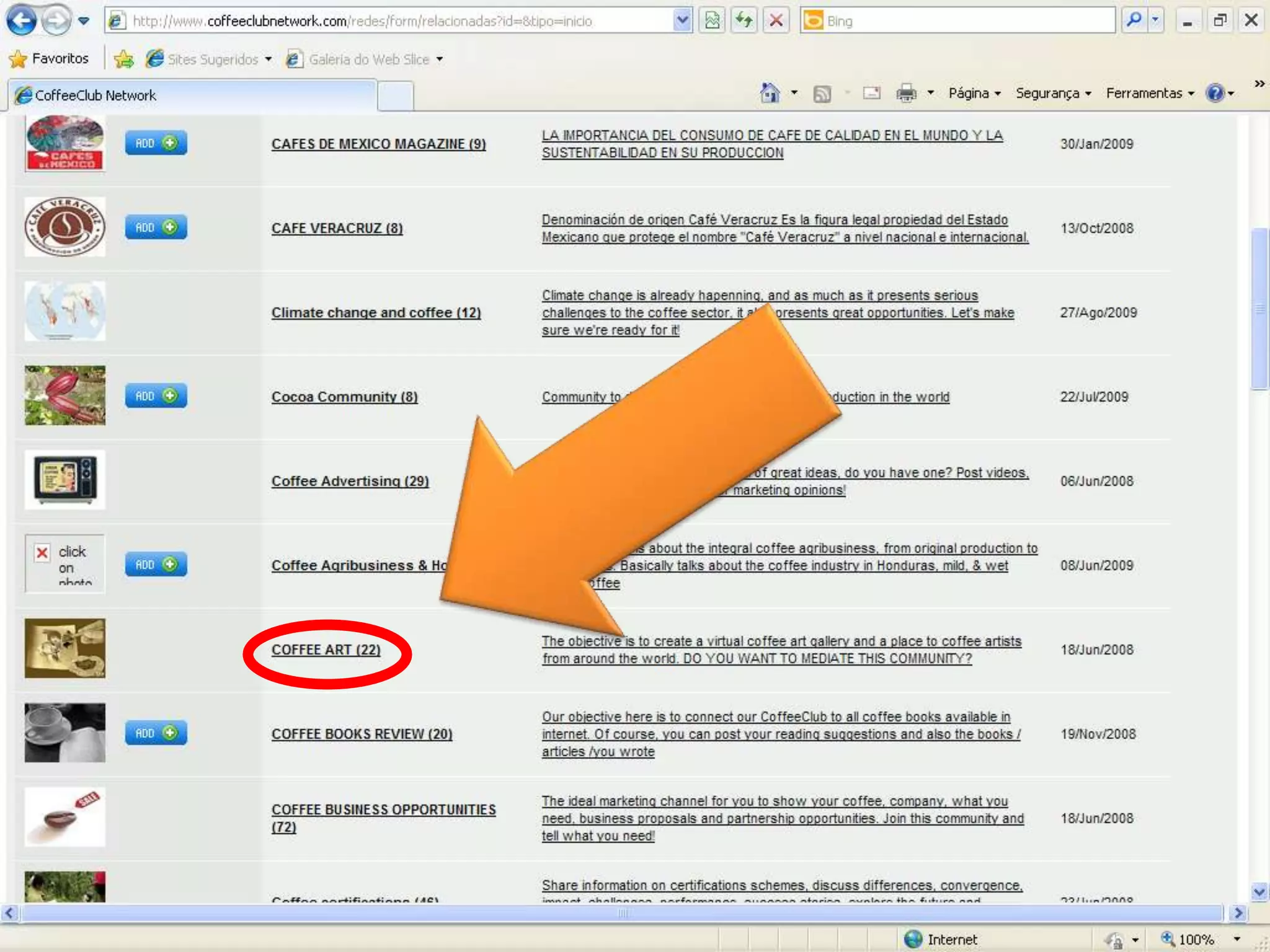Click ADD button next to Cocoa Community

pos(156,396)
